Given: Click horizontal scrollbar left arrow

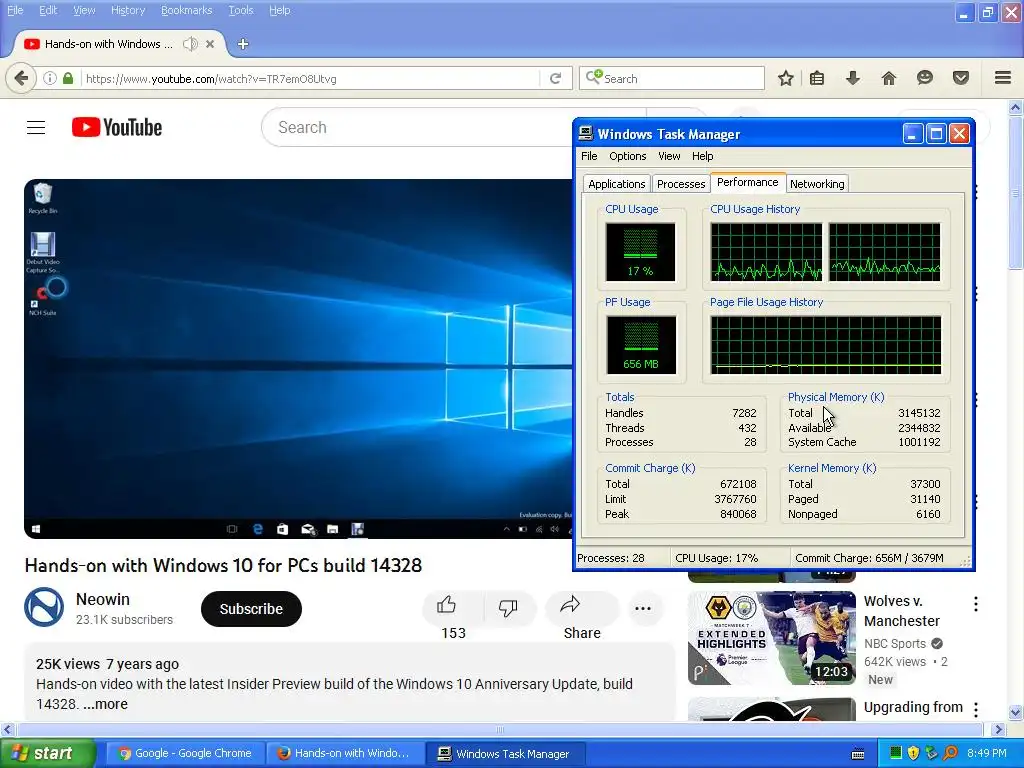Looking at the screenshot, I should coord(8,729).
